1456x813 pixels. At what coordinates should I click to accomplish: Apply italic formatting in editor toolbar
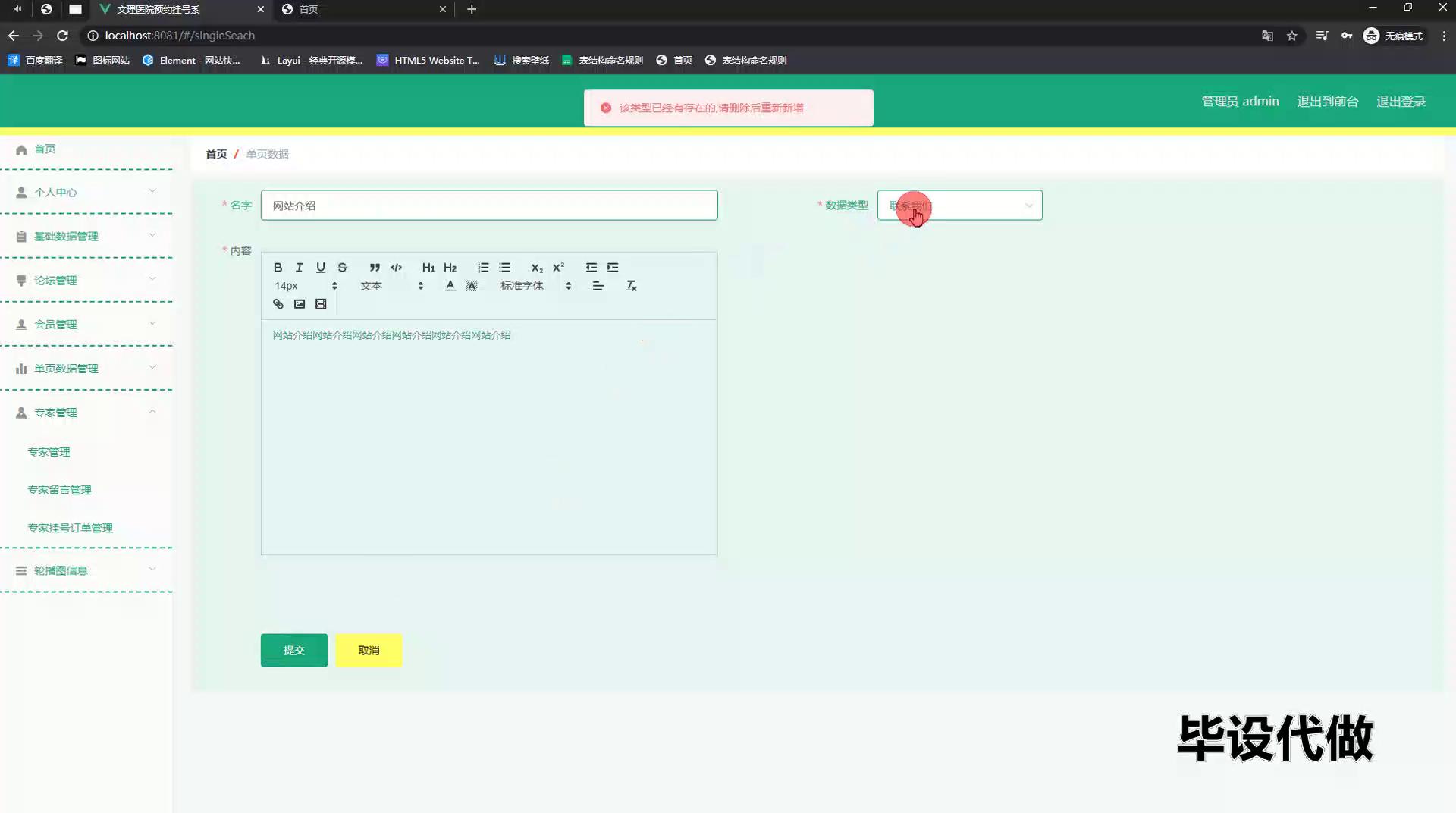click(x=299, y=268)
